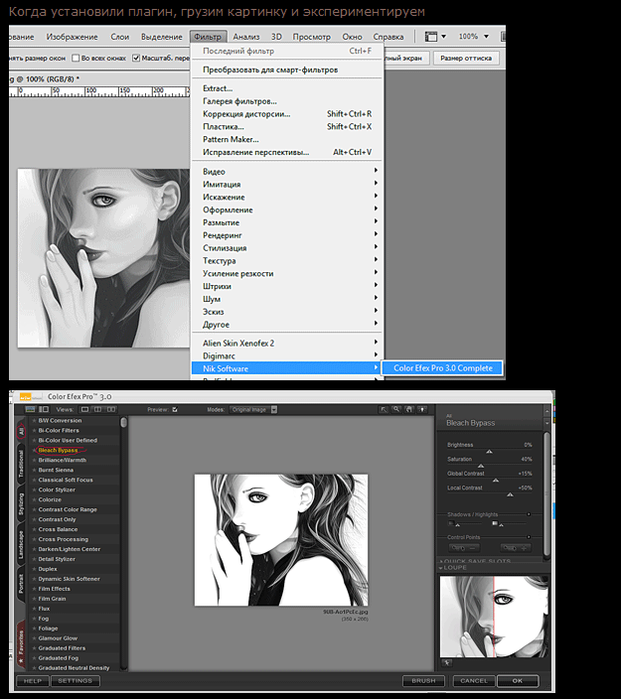The image size is (621, 699).
Task: Toggle the favorite star for Film Grain
Action: click(x=34, y=599)
